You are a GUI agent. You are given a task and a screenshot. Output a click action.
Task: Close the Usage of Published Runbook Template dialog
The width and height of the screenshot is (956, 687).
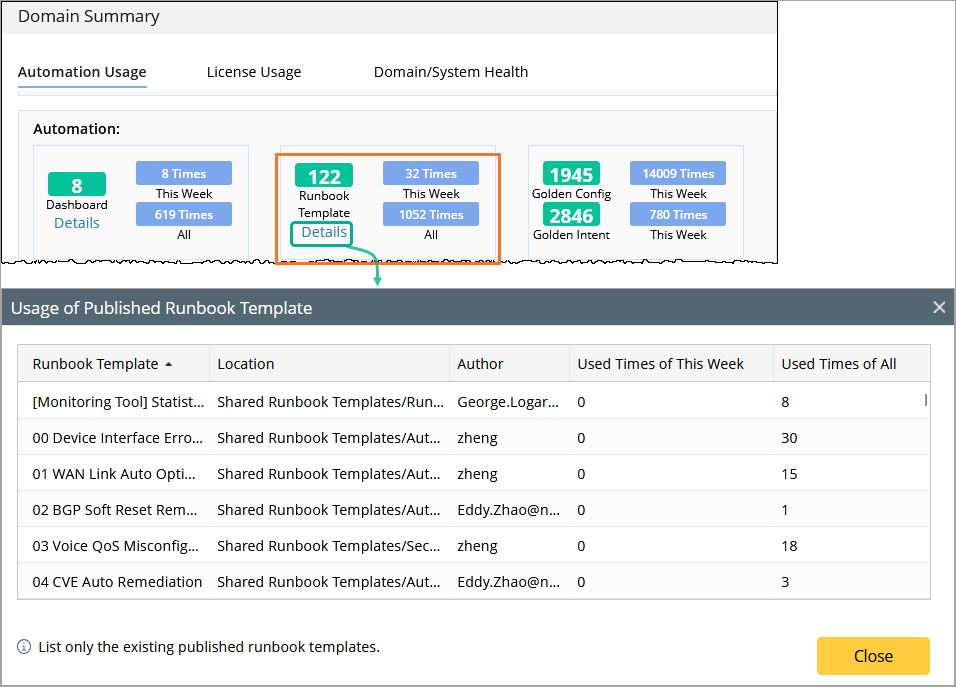pyautogui.click(x=938, y=308)
